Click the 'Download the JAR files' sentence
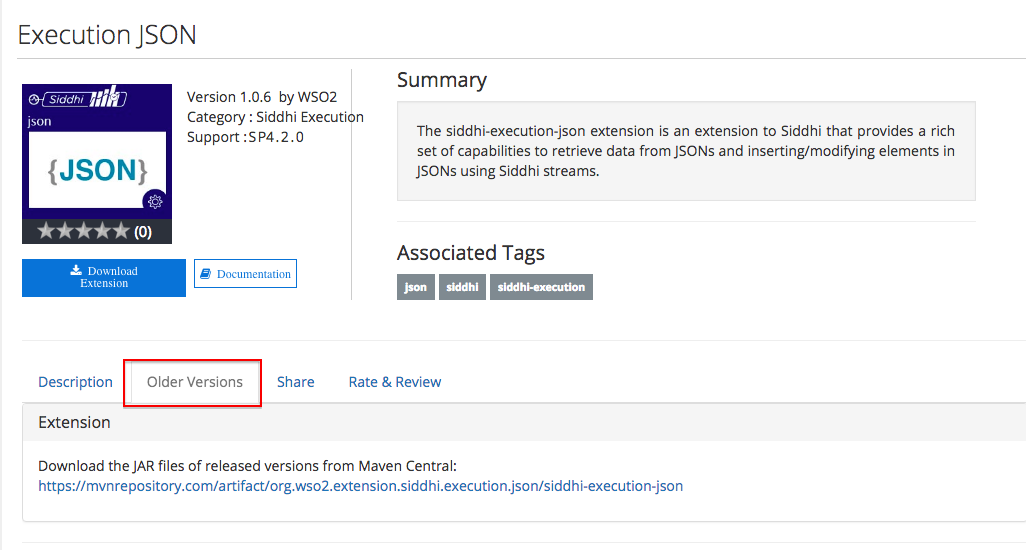The image size is (1026, 550). 247,466
